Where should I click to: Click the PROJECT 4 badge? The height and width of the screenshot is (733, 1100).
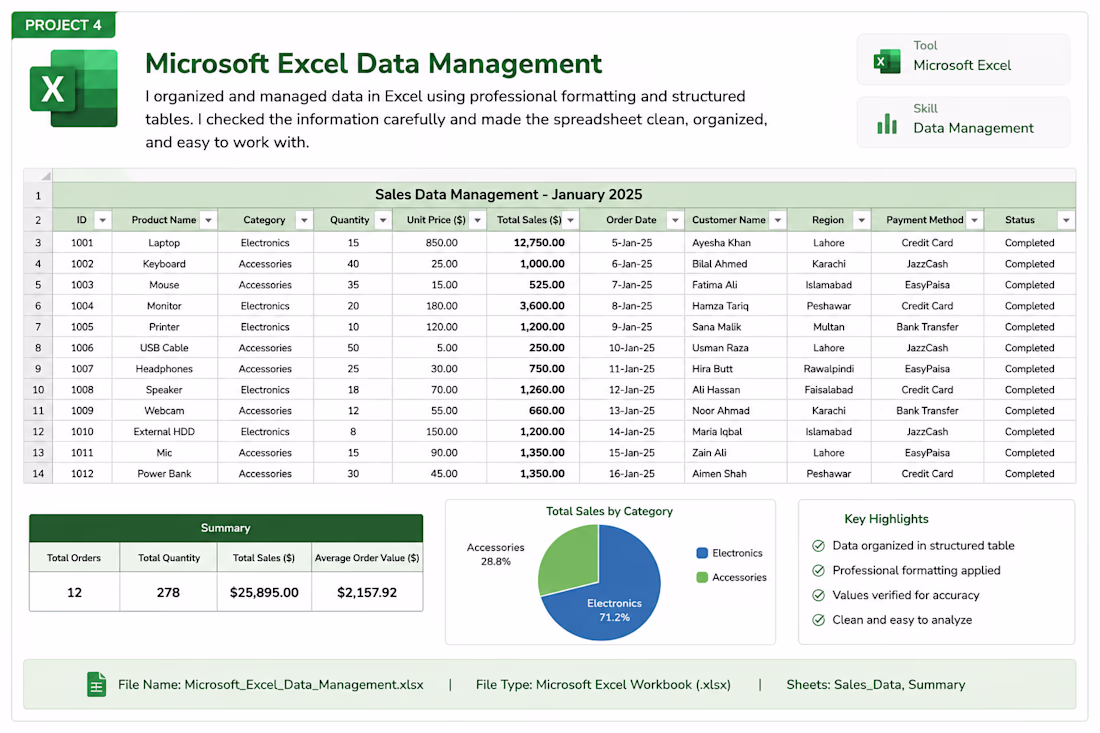(x=63, y=25)
